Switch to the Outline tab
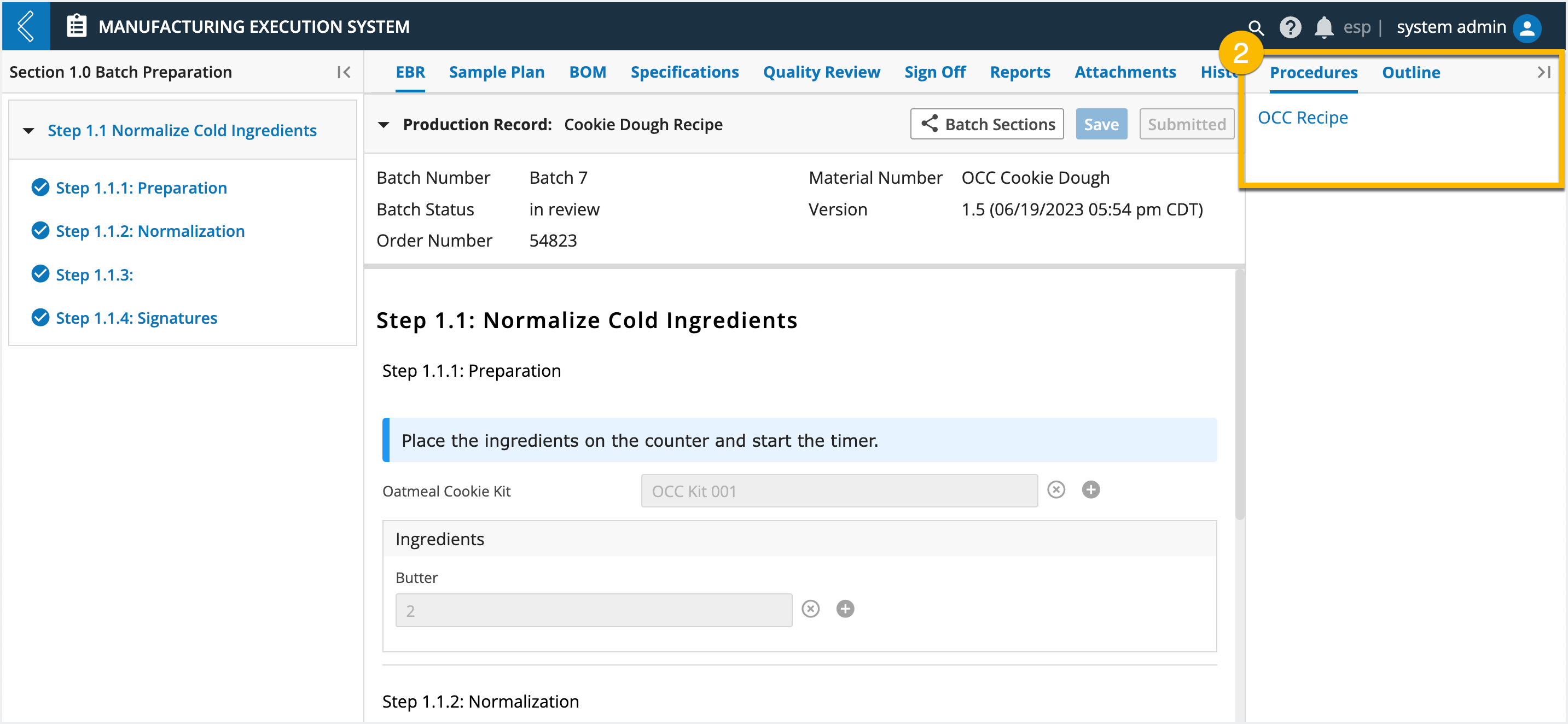Screen dimensions: 1568x724 pyautogui.click(x=1411, y=72)
